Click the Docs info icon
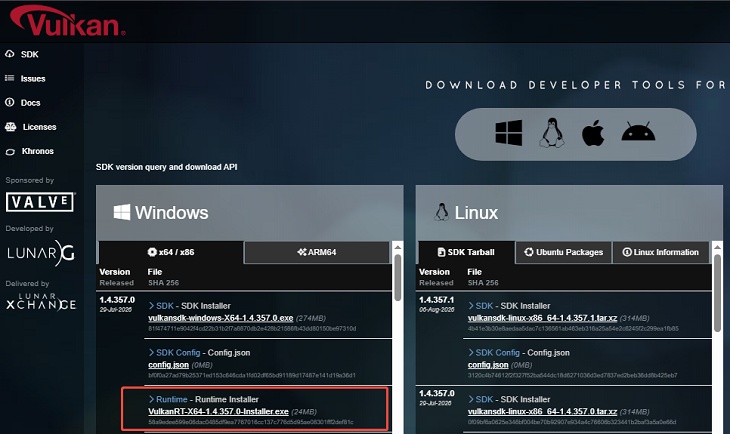This screenshot has height=434, width=730. click(10, 102)
